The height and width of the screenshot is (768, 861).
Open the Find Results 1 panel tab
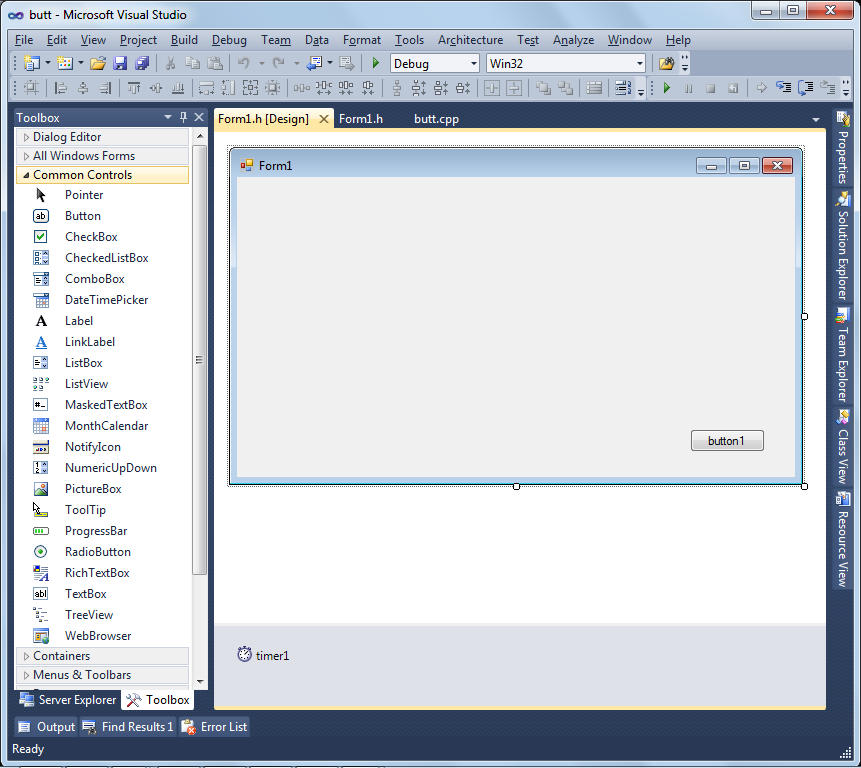point(128,727)
